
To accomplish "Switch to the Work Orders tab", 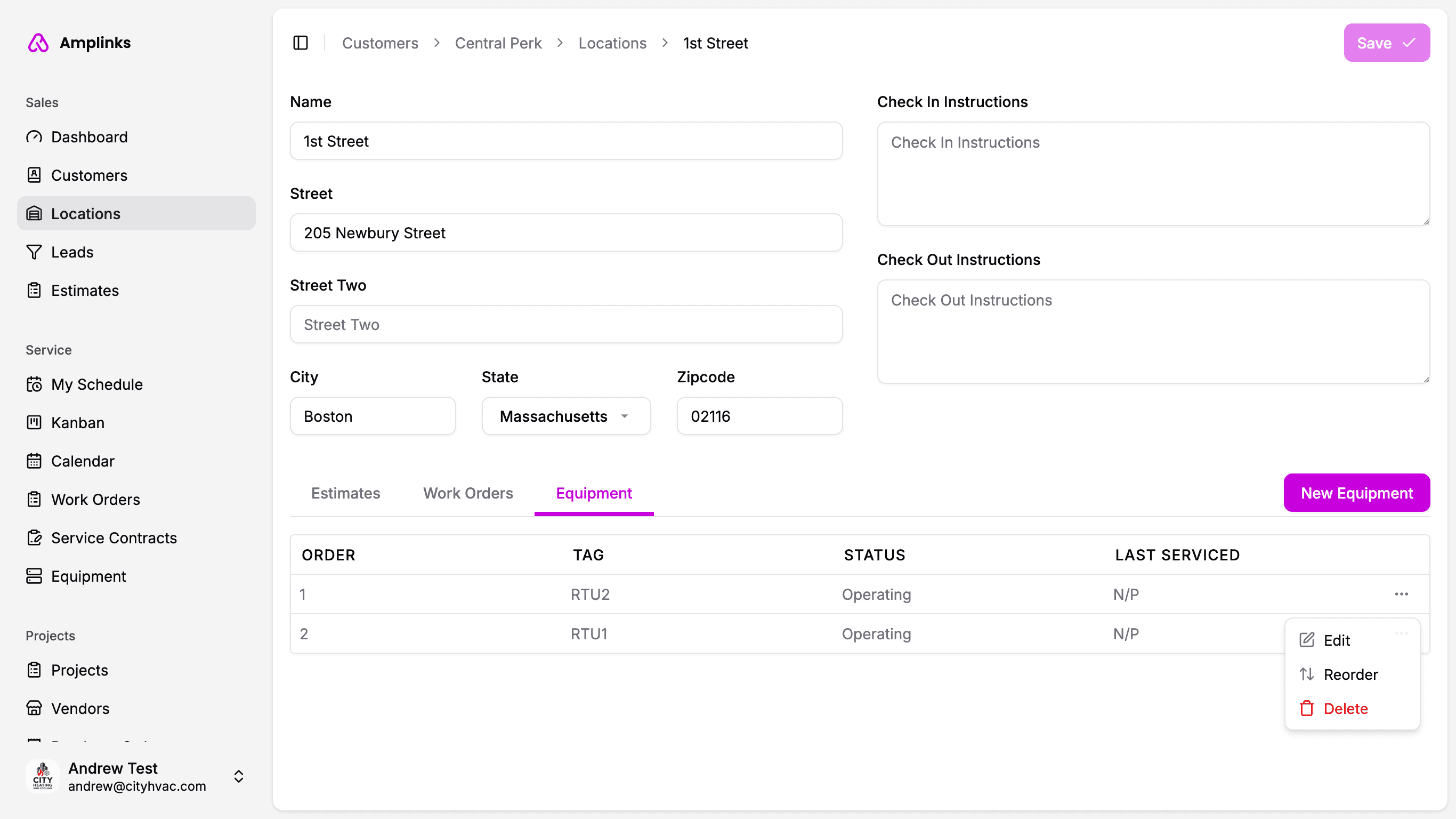I will [x=467, y=493].
